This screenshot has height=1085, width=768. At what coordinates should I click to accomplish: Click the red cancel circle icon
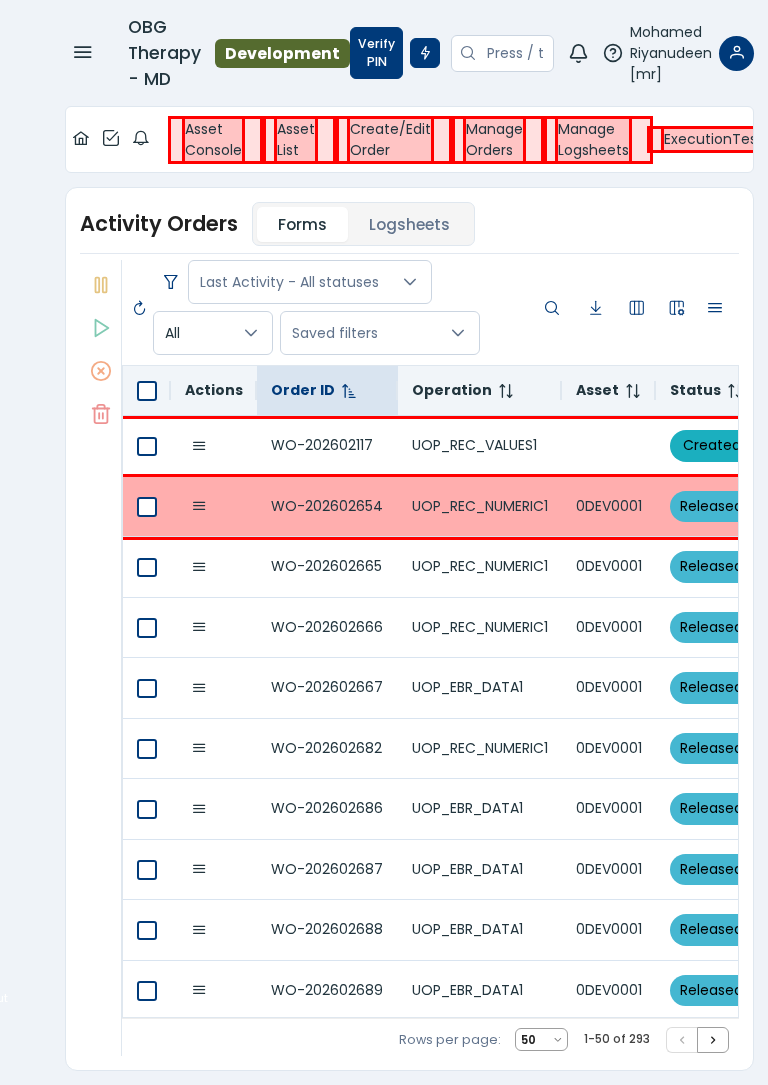click(101, 371)
